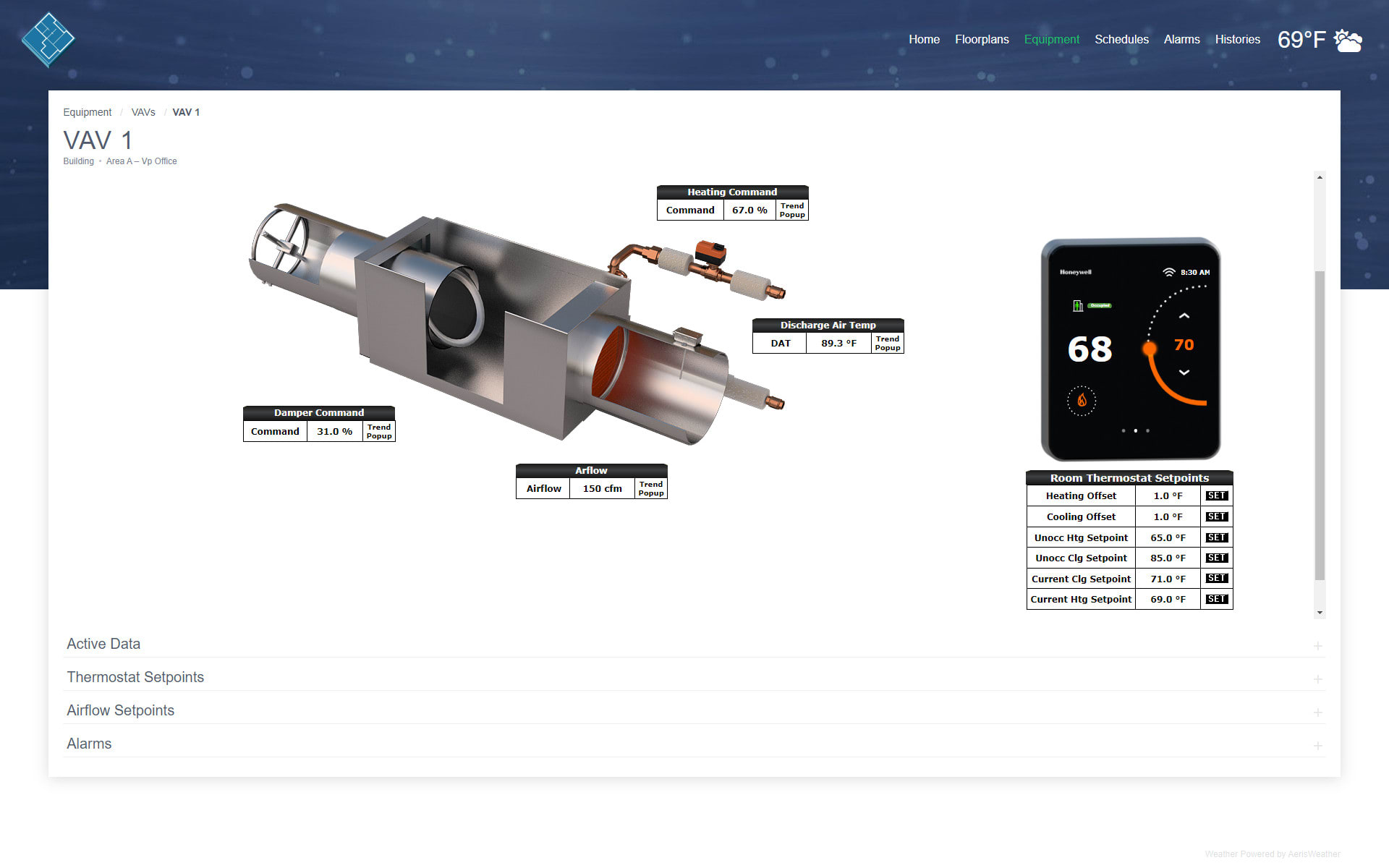Open Floorplans menu item
The width and height of the screenshot is (1389, 868).
click(982, 39)
